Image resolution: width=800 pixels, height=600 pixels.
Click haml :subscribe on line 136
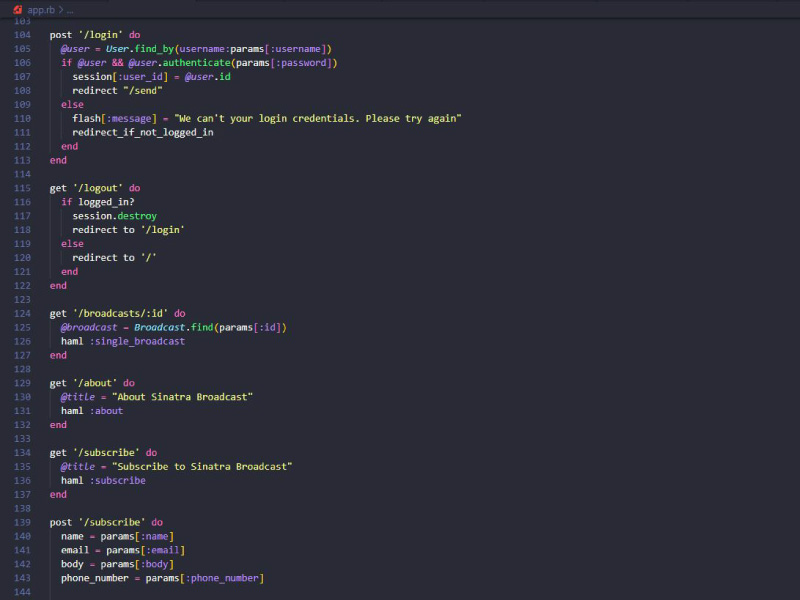coord(103,481)
